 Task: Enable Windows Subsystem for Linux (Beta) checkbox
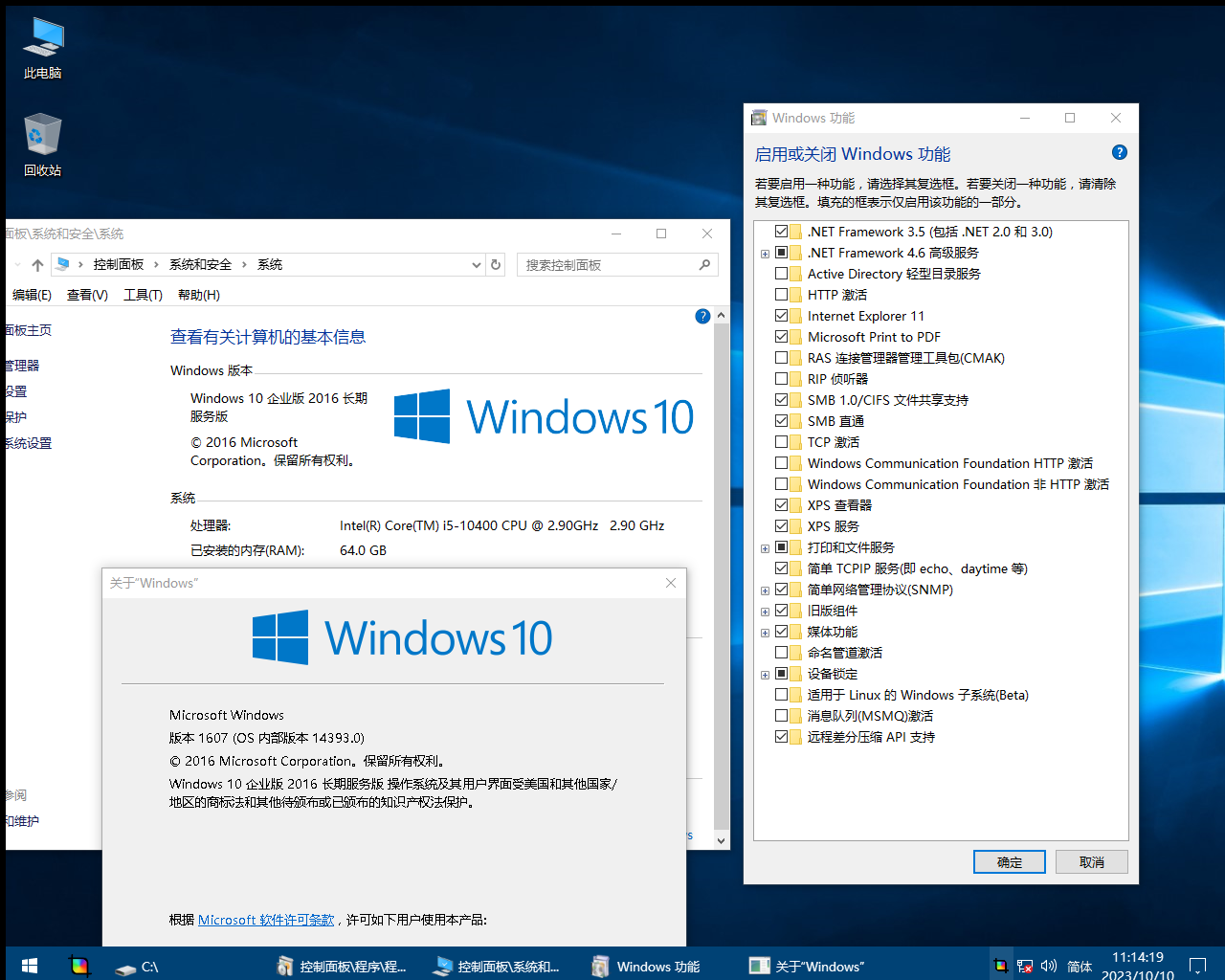(x=782, y=695)
